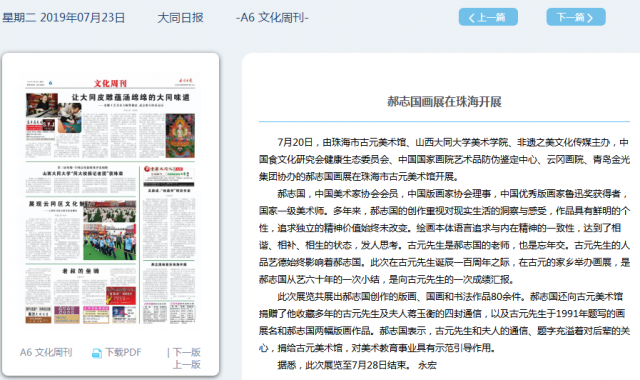Click the A6 文化周刊 label under the thumbnail
This screenshot has height=380, width=640.
click(46, 352)
